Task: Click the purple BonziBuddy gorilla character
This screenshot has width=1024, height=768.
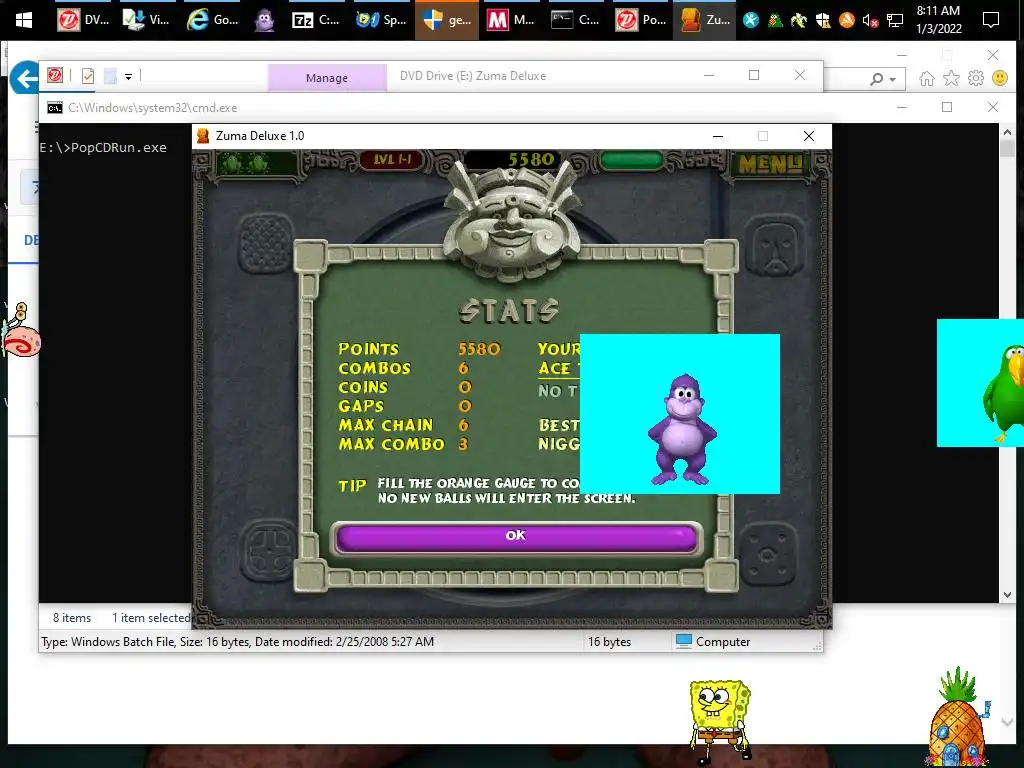Action: (682, 428)
